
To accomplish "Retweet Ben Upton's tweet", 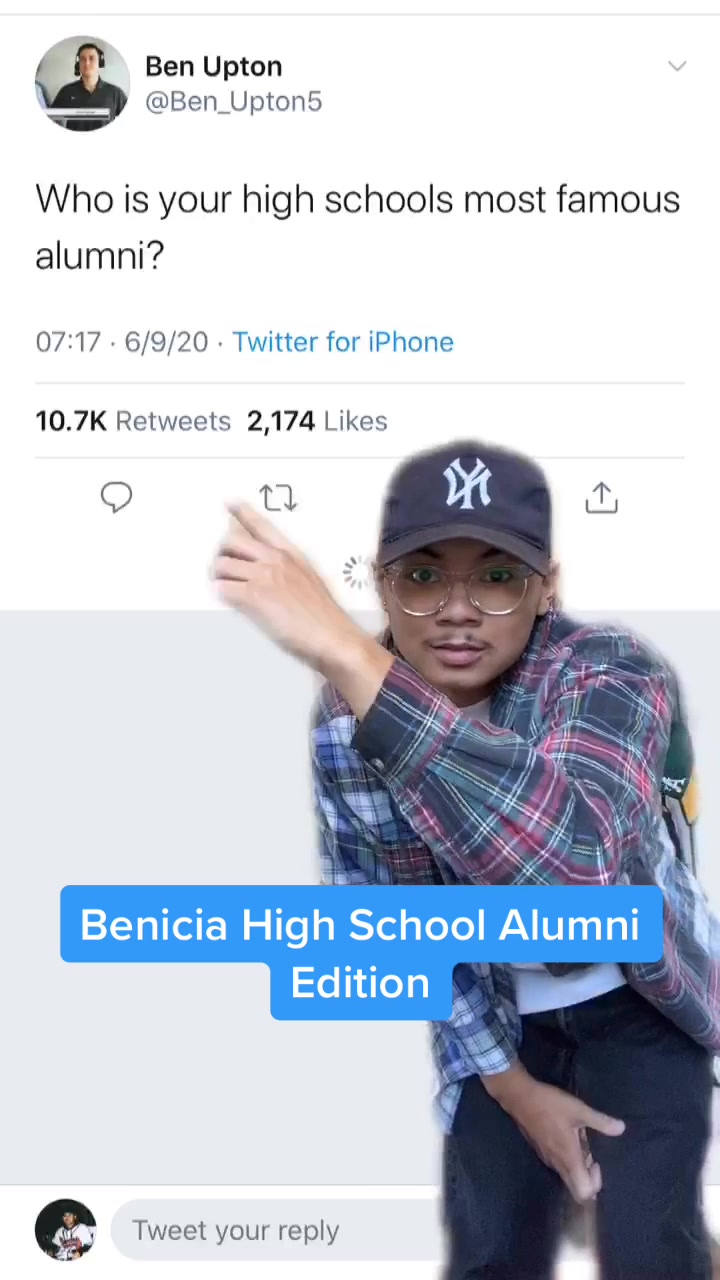I will coord(277,497).
